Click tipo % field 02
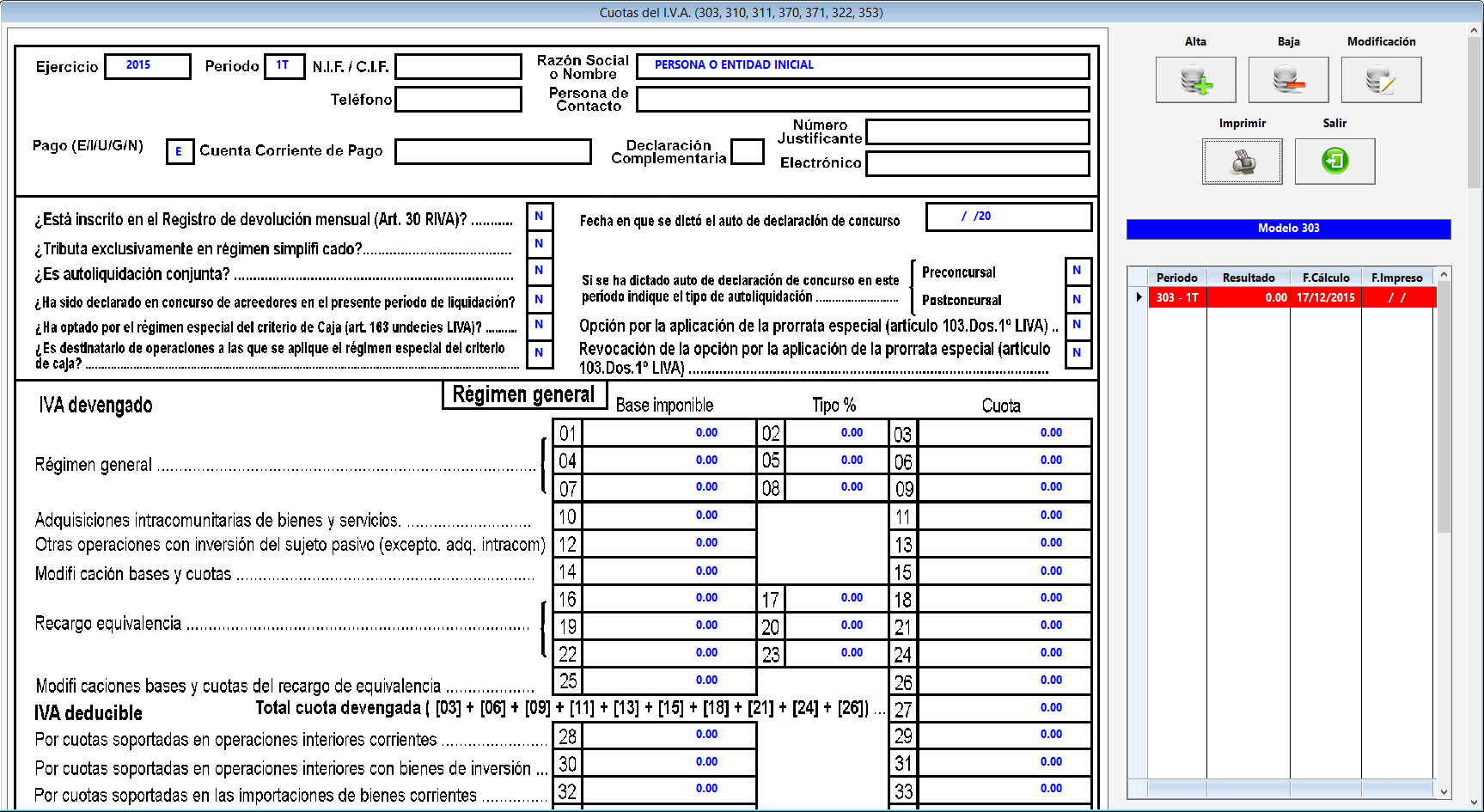1484x812 pixels. point(836,432)
